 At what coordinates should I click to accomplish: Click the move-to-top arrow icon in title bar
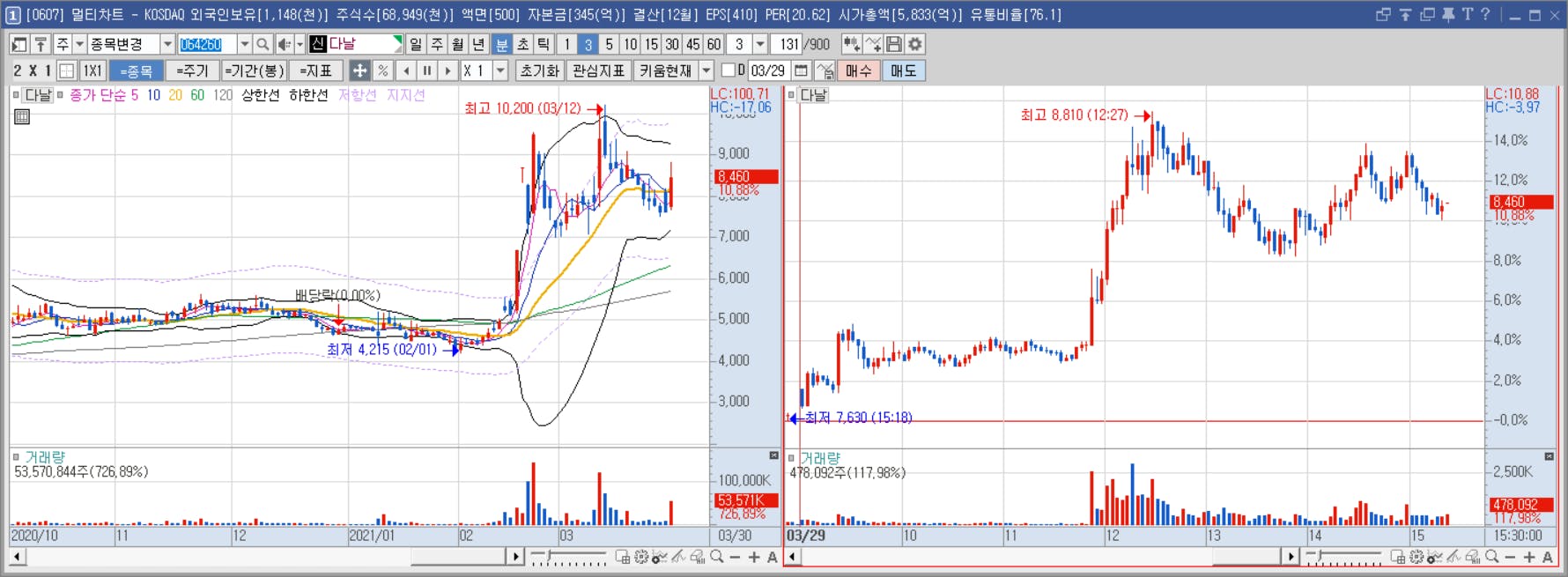(x=1405, y=14)
